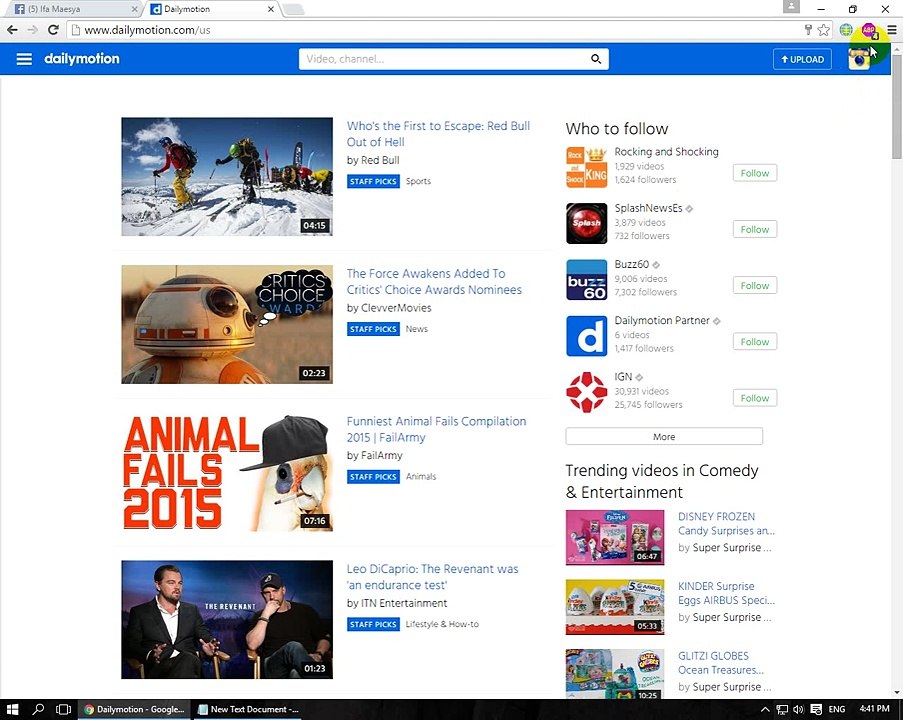Go forward with browser forward arrow
903x720 pixels.
[32, 30]
